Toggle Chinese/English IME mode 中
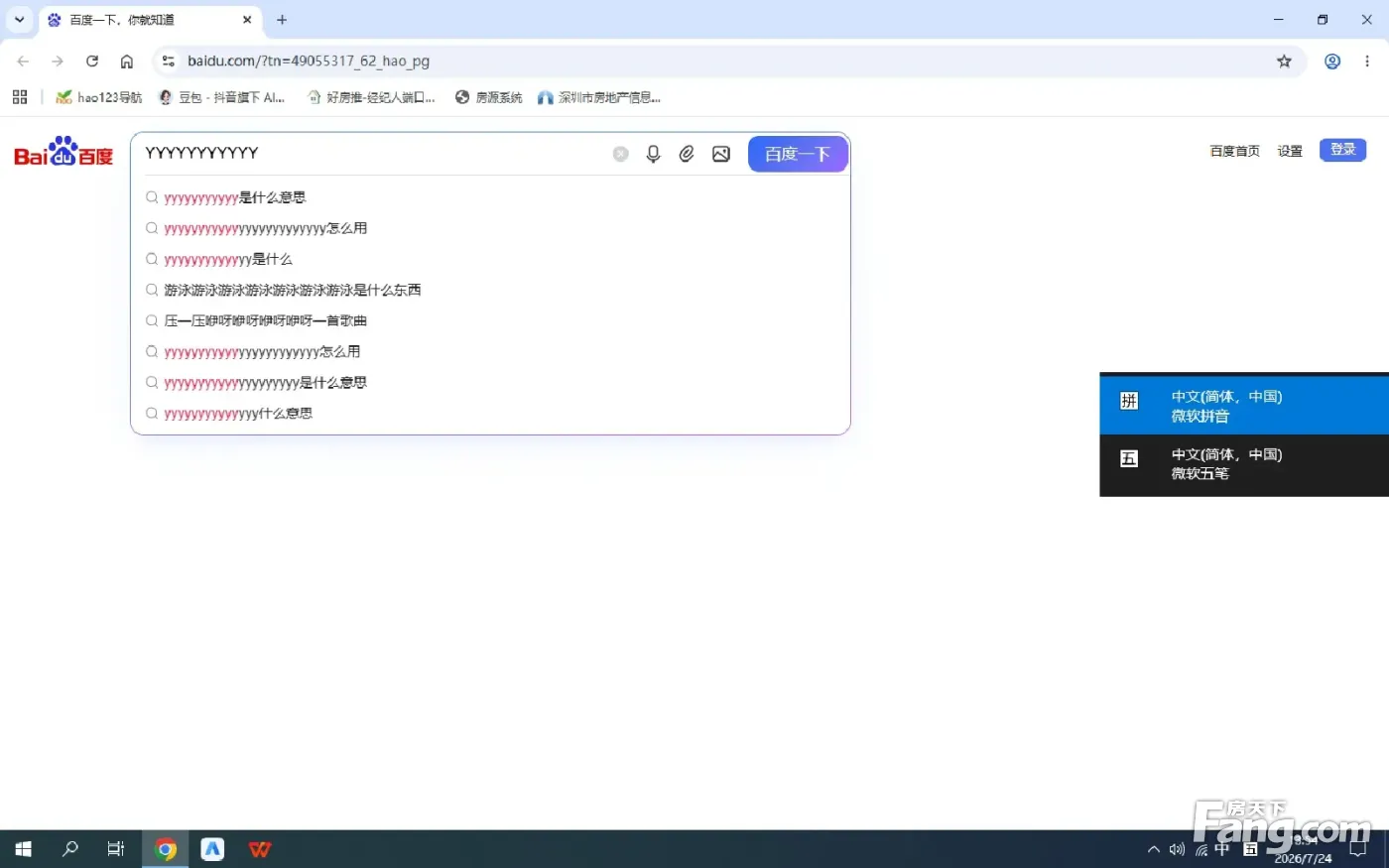The height and width of the screenshot is (868, 1389). click(1222, 849)
